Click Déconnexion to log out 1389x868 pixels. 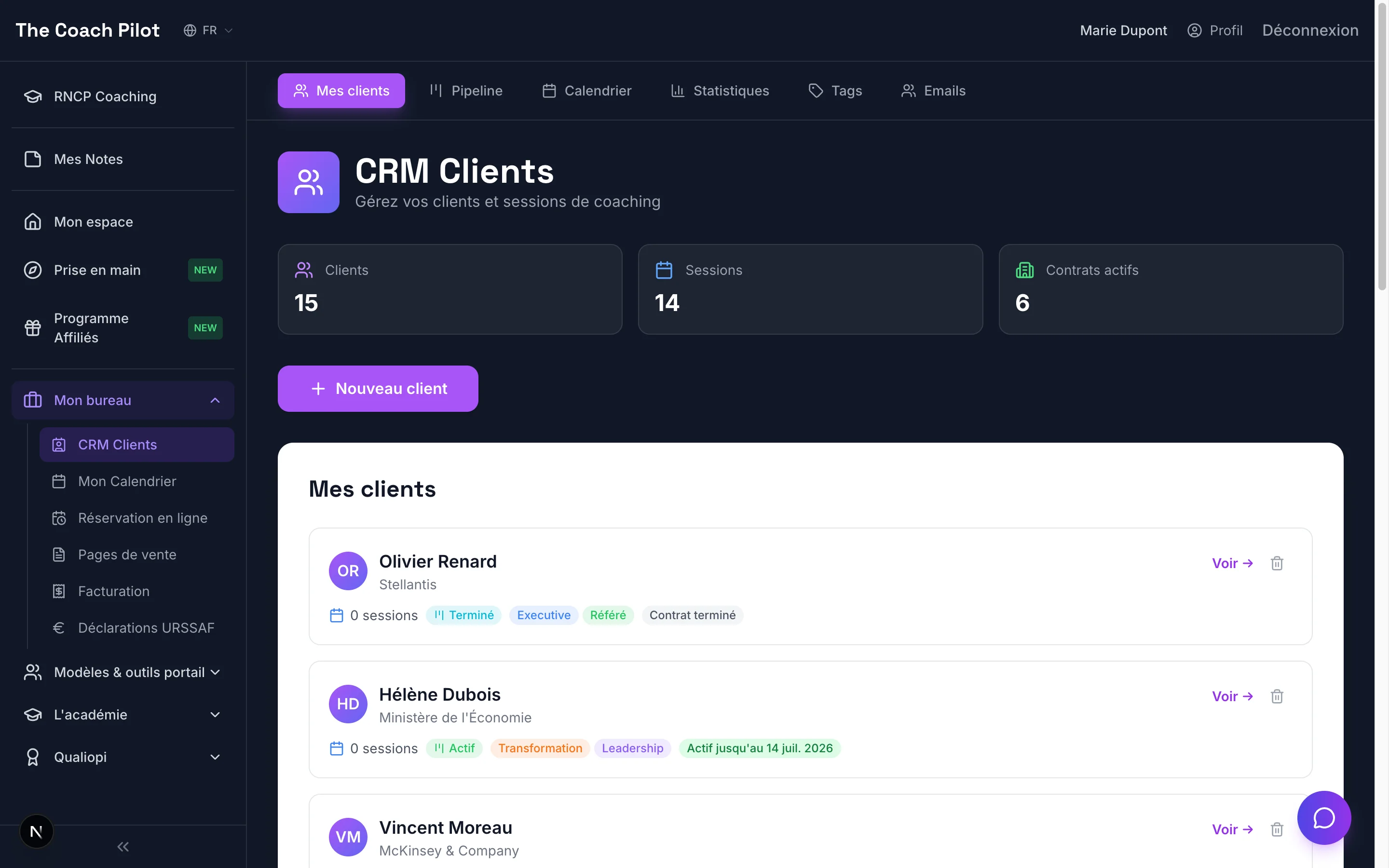(x=1310, y=30)
